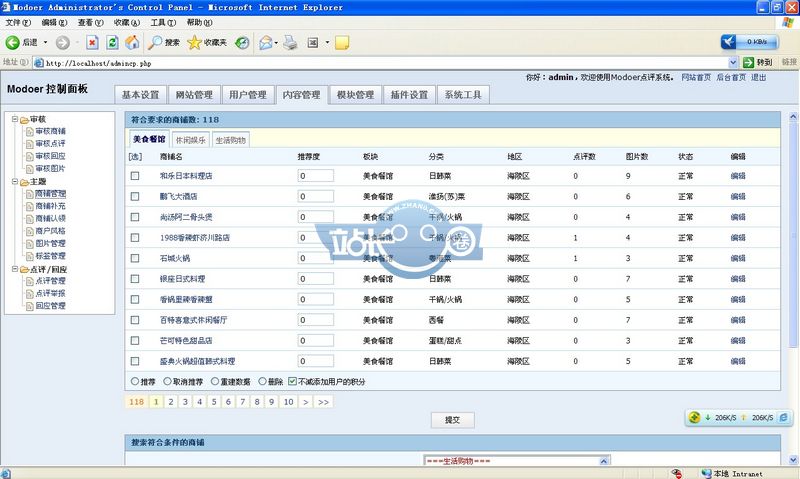Click the 退出 logout link

pyautogui.click(x=758, y=78)
